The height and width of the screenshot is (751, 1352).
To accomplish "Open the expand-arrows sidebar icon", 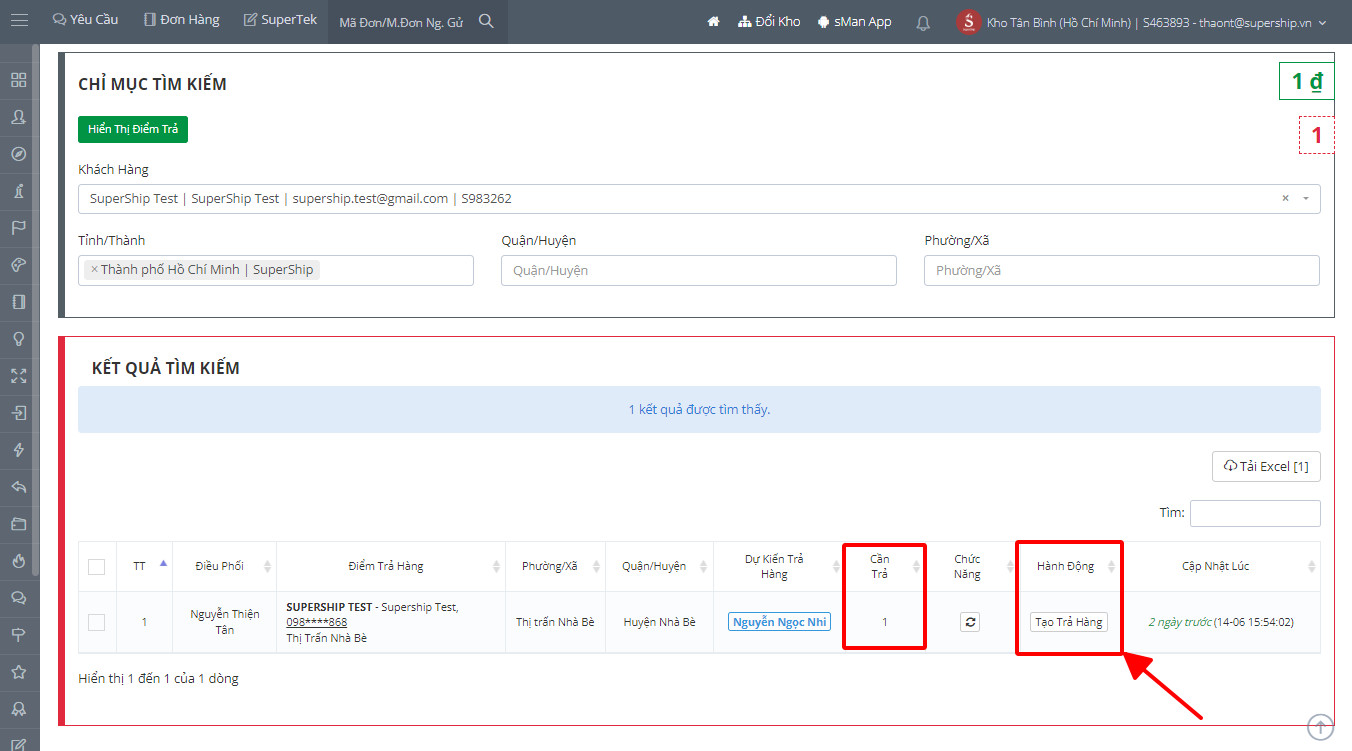I will [18, 376].
